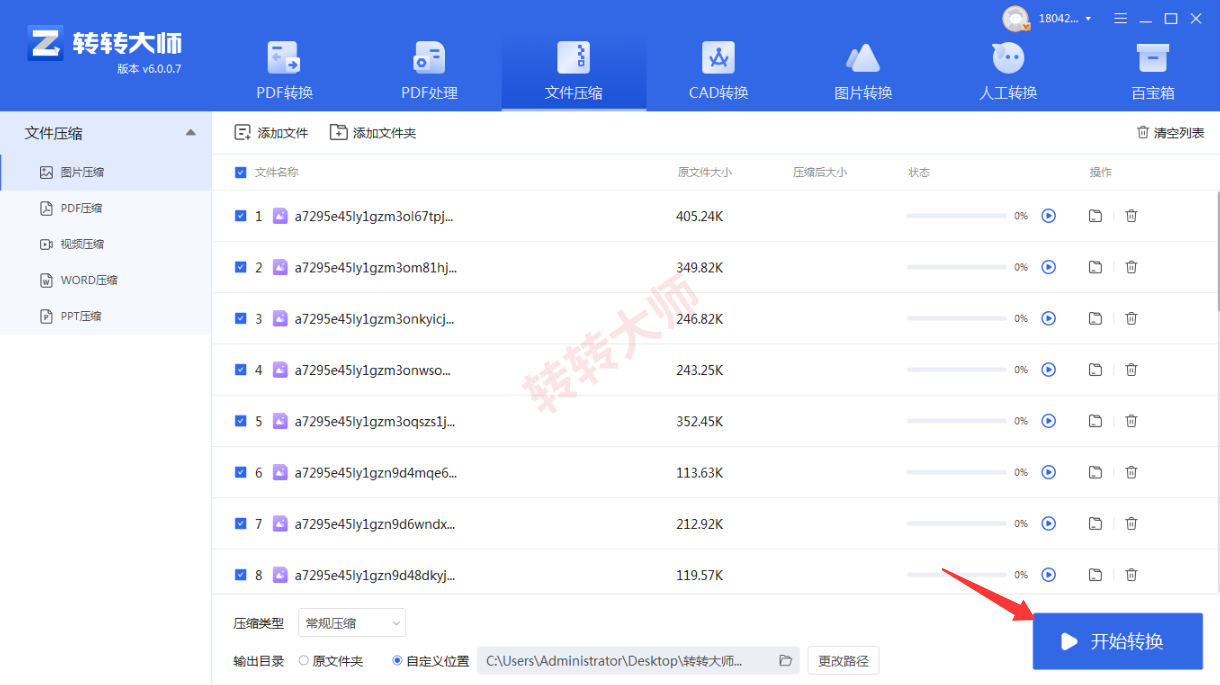Delete file row 6 from the list

tap(1131, 472)
